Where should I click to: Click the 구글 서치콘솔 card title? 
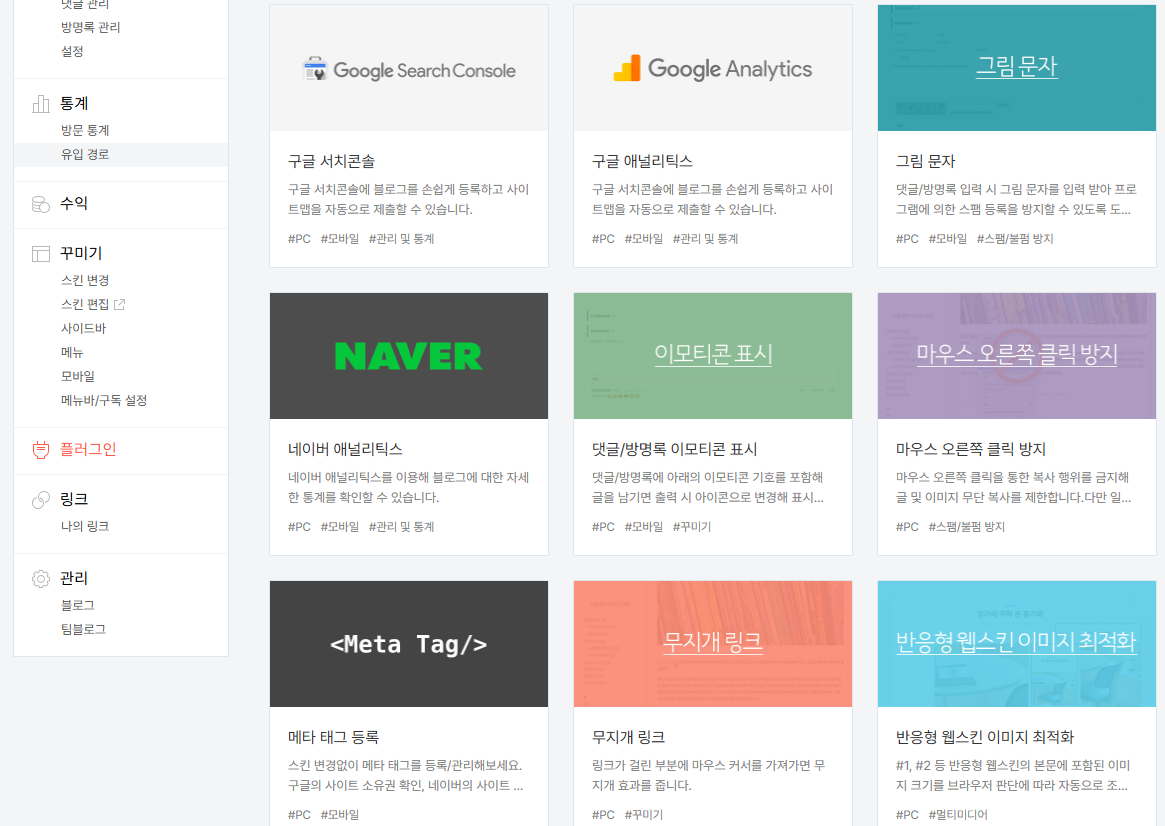coord(331,161)
